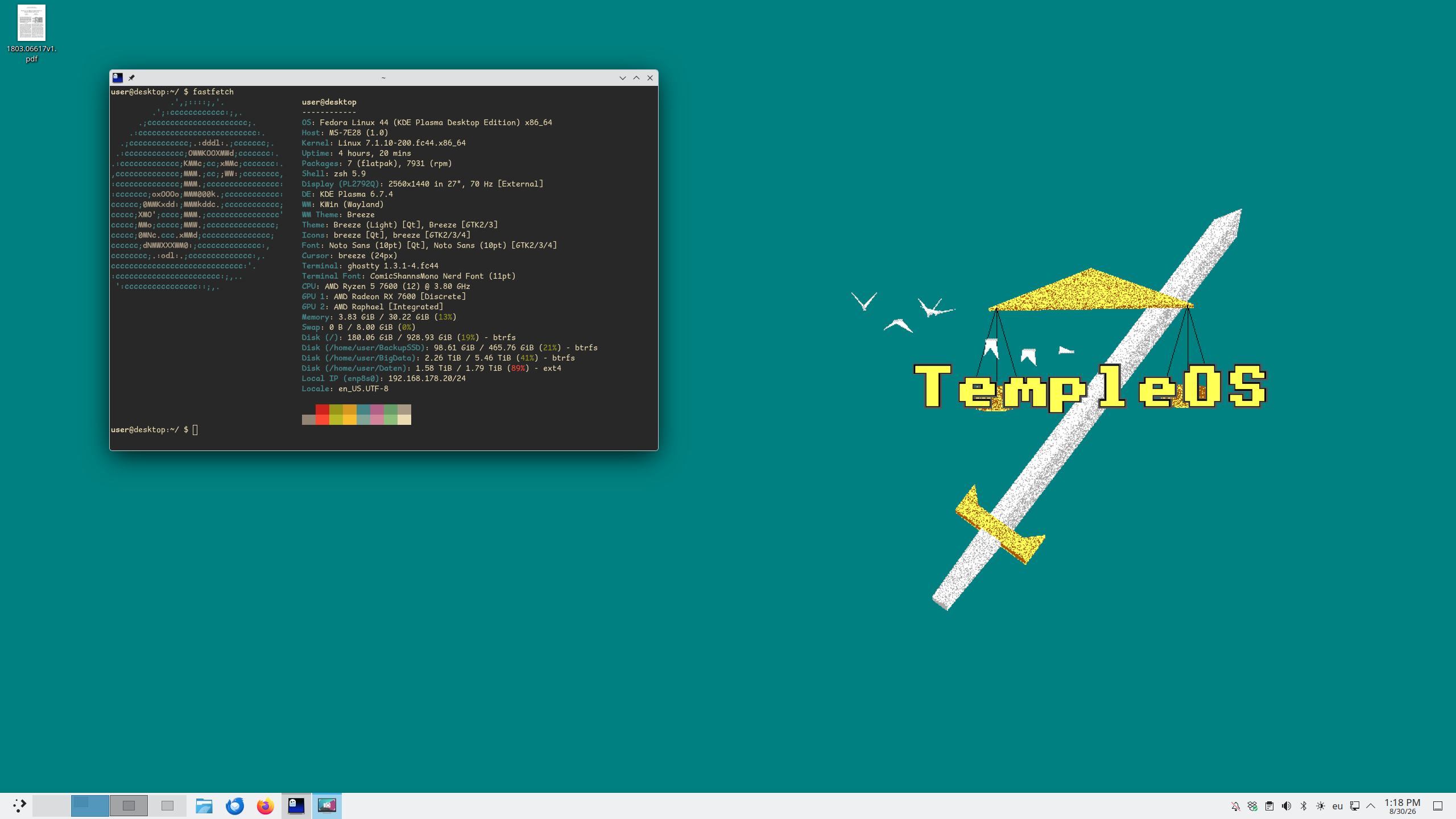Open the Dropbox tray icon

1252,806
